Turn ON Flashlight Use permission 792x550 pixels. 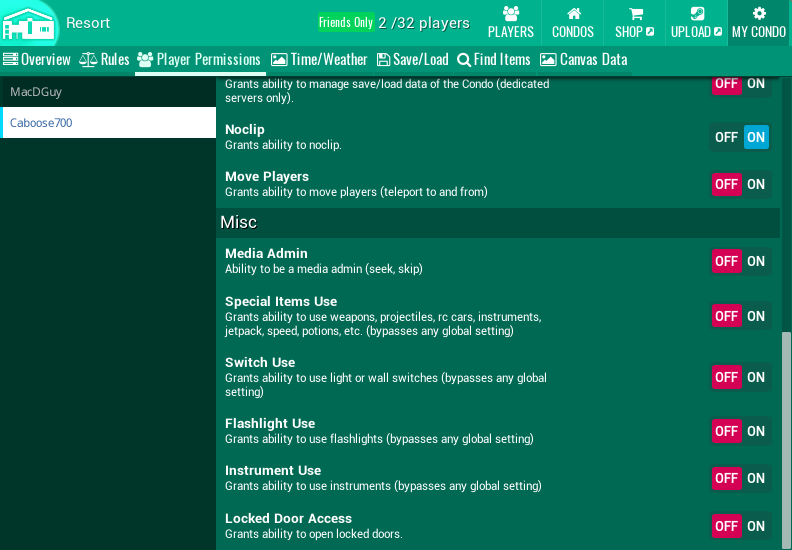(756, 431)
